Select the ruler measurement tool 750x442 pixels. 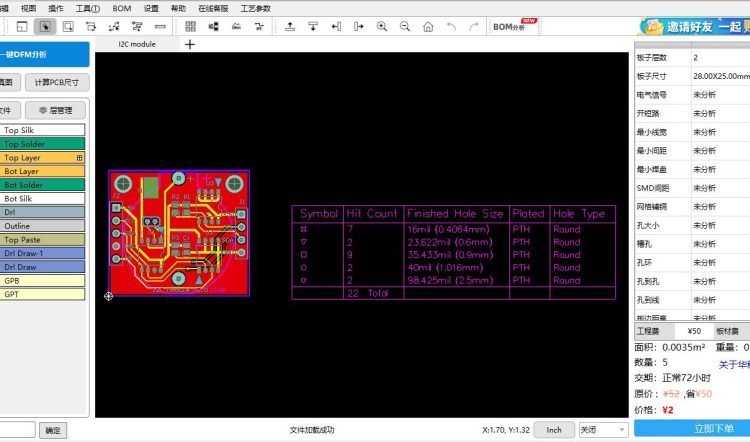click(160, 27)
